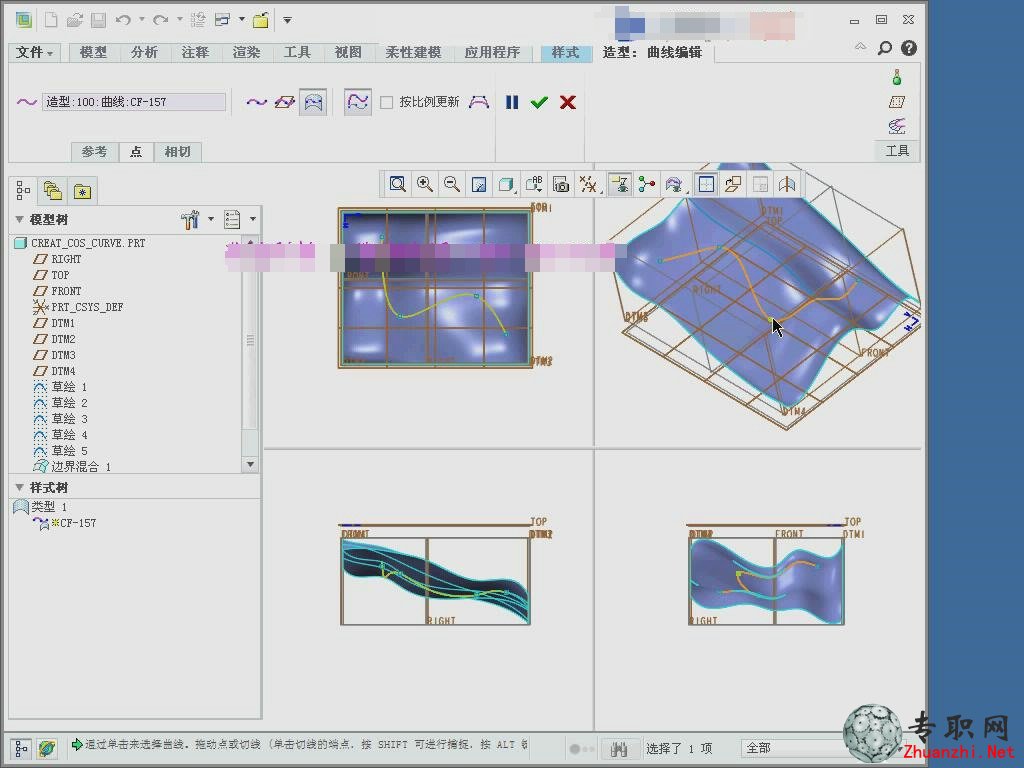Click the saved views orientation icon
This screenshot has height=768, width=1024.
pyautogui.click(x=534, y=184)
